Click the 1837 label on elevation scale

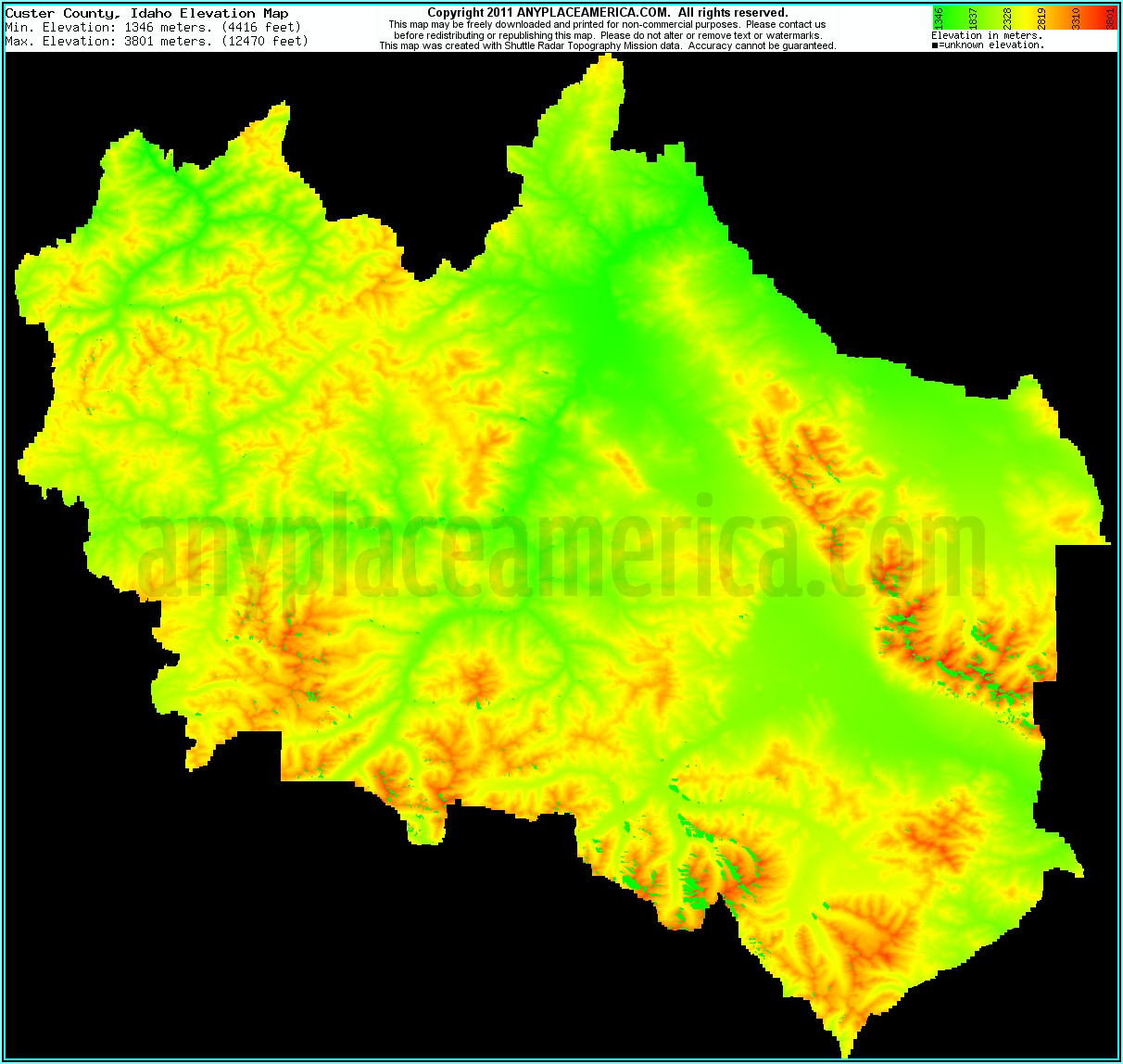pyautogui.click(x=975, y=18)
